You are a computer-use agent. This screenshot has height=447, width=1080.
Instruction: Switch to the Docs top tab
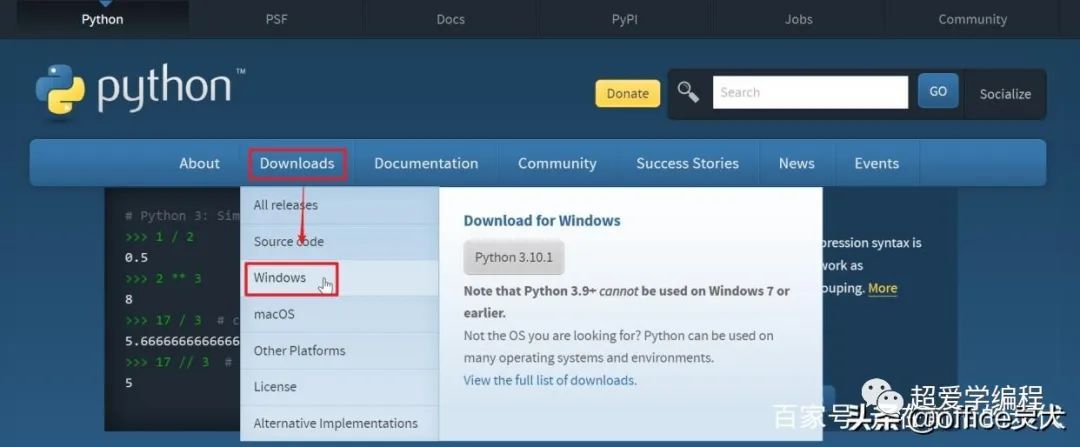point(450,19)
